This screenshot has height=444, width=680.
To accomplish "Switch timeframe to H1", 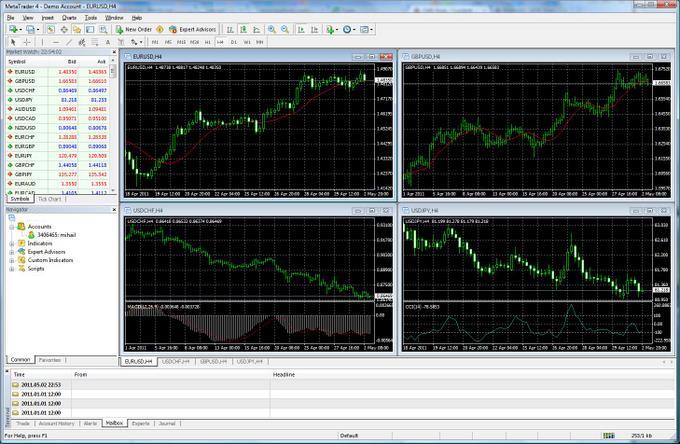I will 208,42.
